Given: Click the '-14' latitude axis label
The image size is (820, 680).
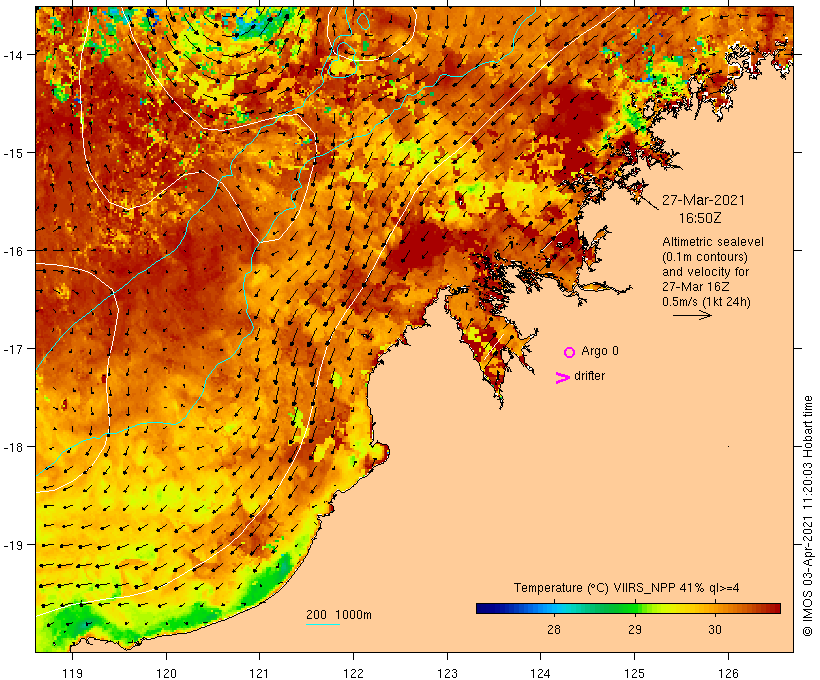Looking at the screenshot, I should point(12,54).
